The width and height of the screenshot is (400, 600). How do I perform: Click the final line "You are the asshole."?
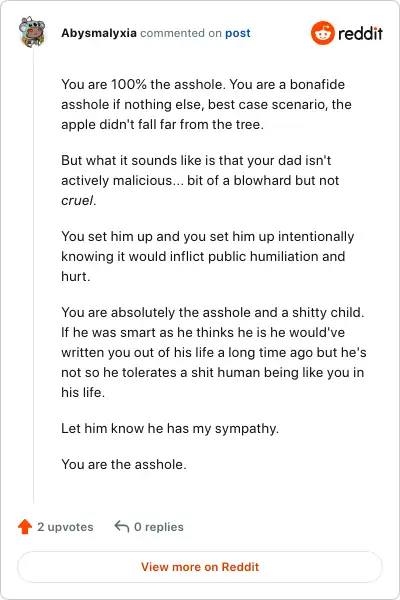(124, 465)
